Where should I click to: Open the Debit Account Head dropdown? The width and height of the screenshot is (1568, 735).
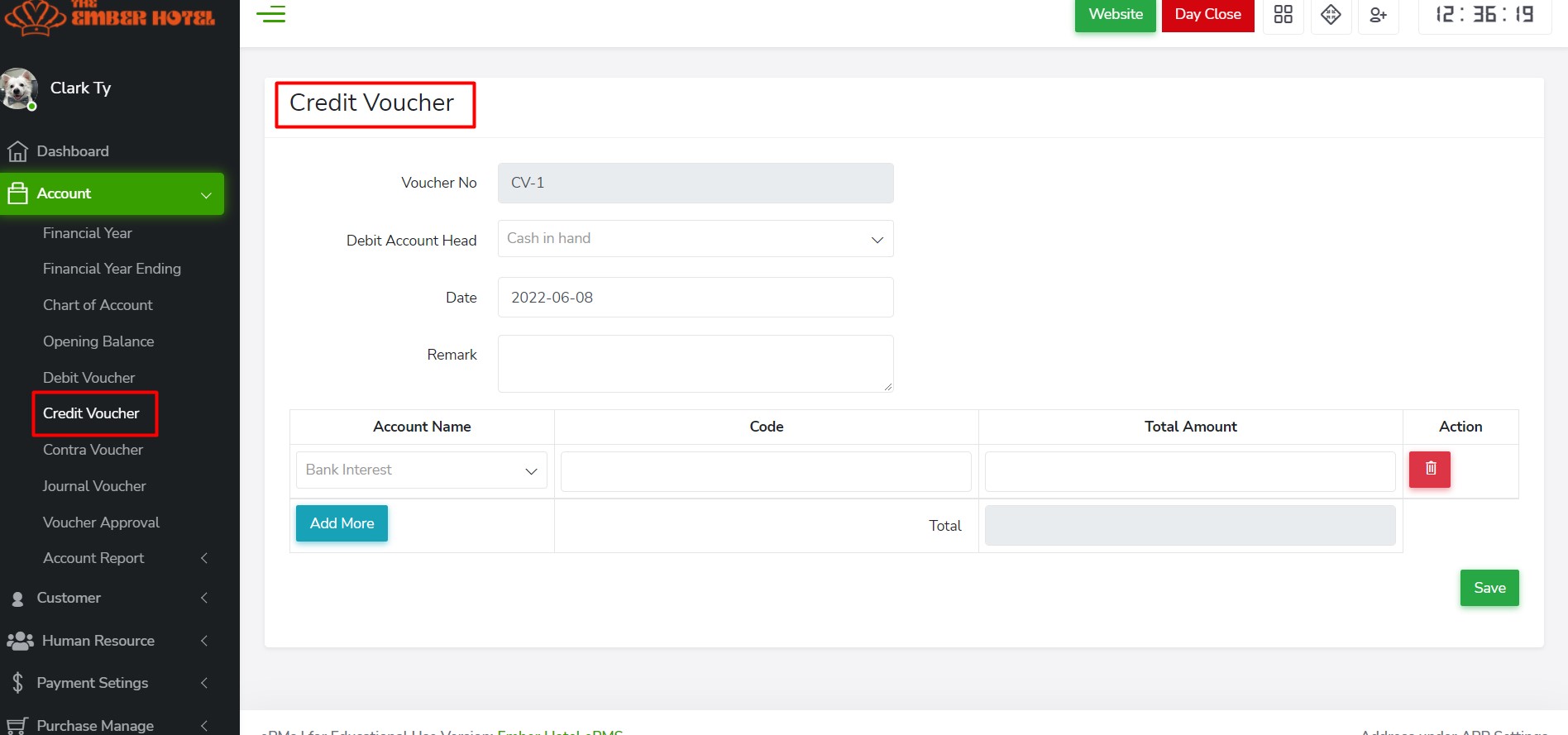pyautogui.click(x=695, y=239)
